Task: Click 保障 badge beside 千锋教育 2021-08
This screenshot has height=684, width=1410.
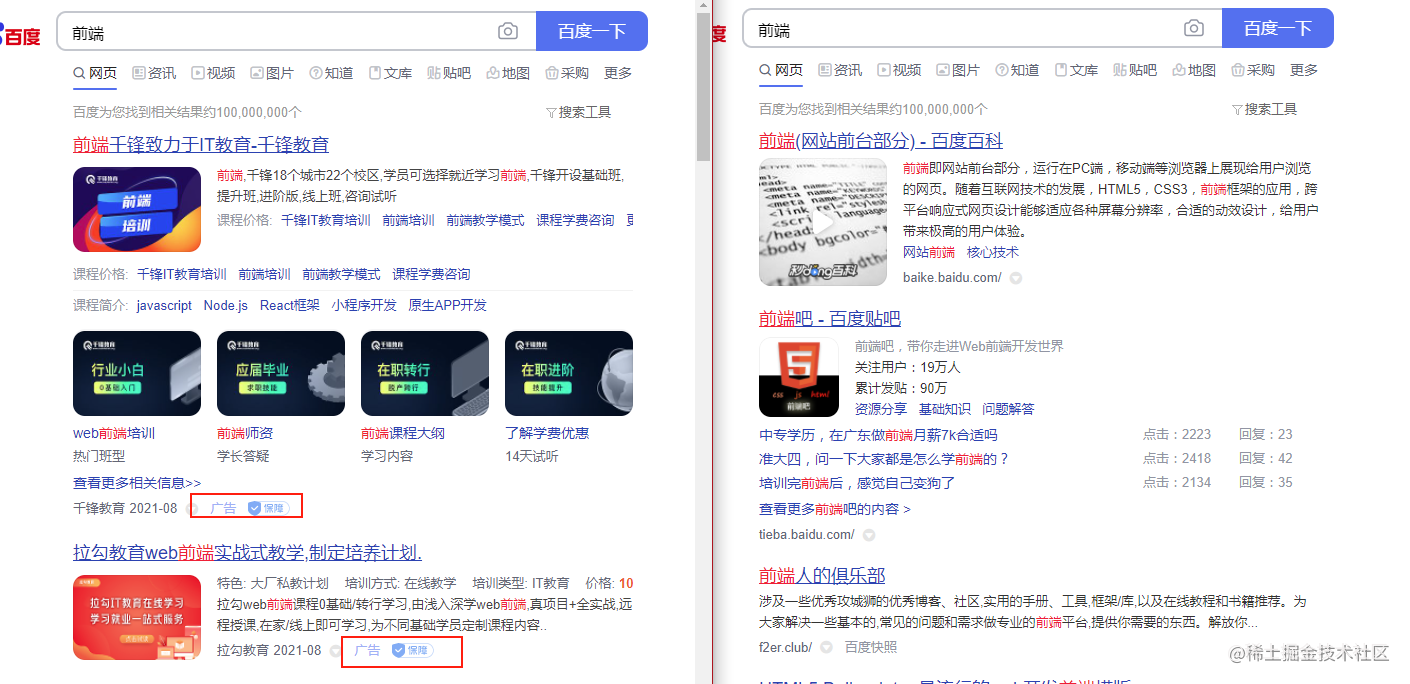Action: 268,508
